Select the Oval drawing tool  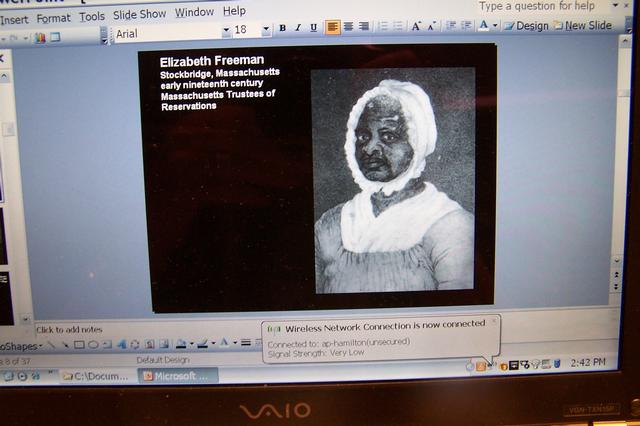[x=93, y=345]
